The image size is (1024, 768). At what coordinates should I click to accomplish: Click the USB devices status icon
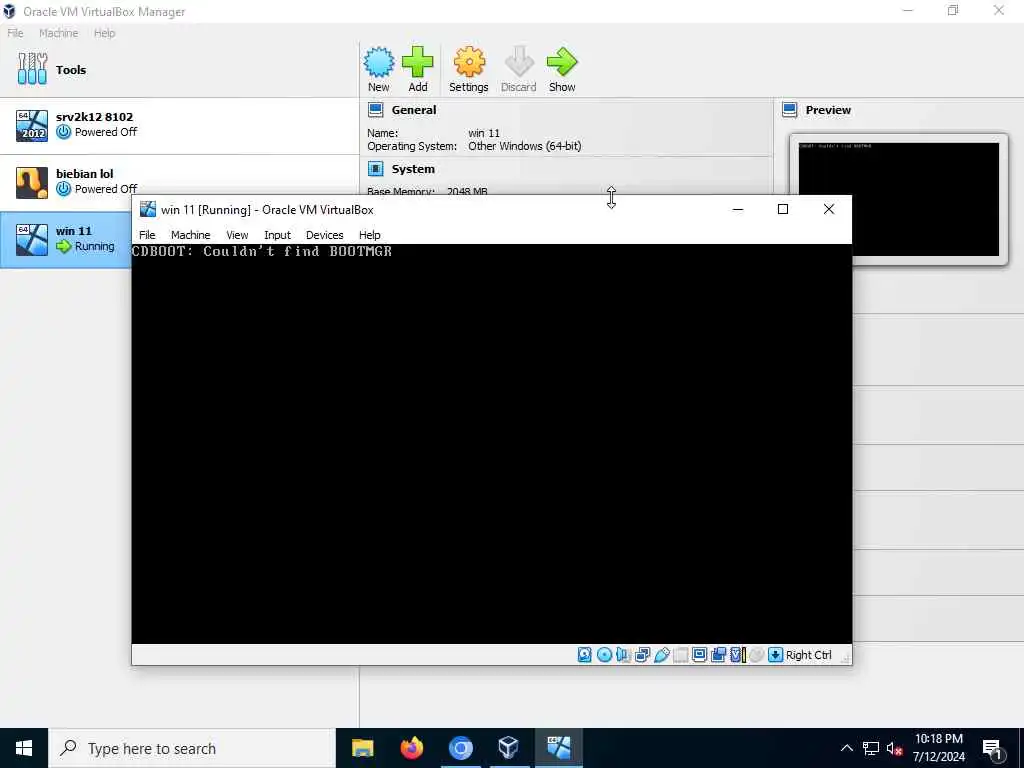(x=662, y=655)
